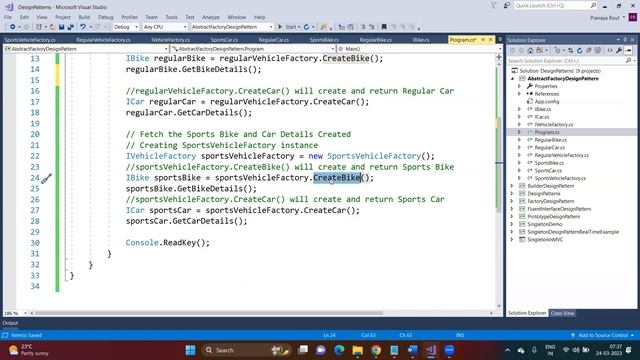Click the Open File toolbar icon
This screenshot has height=360, width=640.
click(52, 27)
